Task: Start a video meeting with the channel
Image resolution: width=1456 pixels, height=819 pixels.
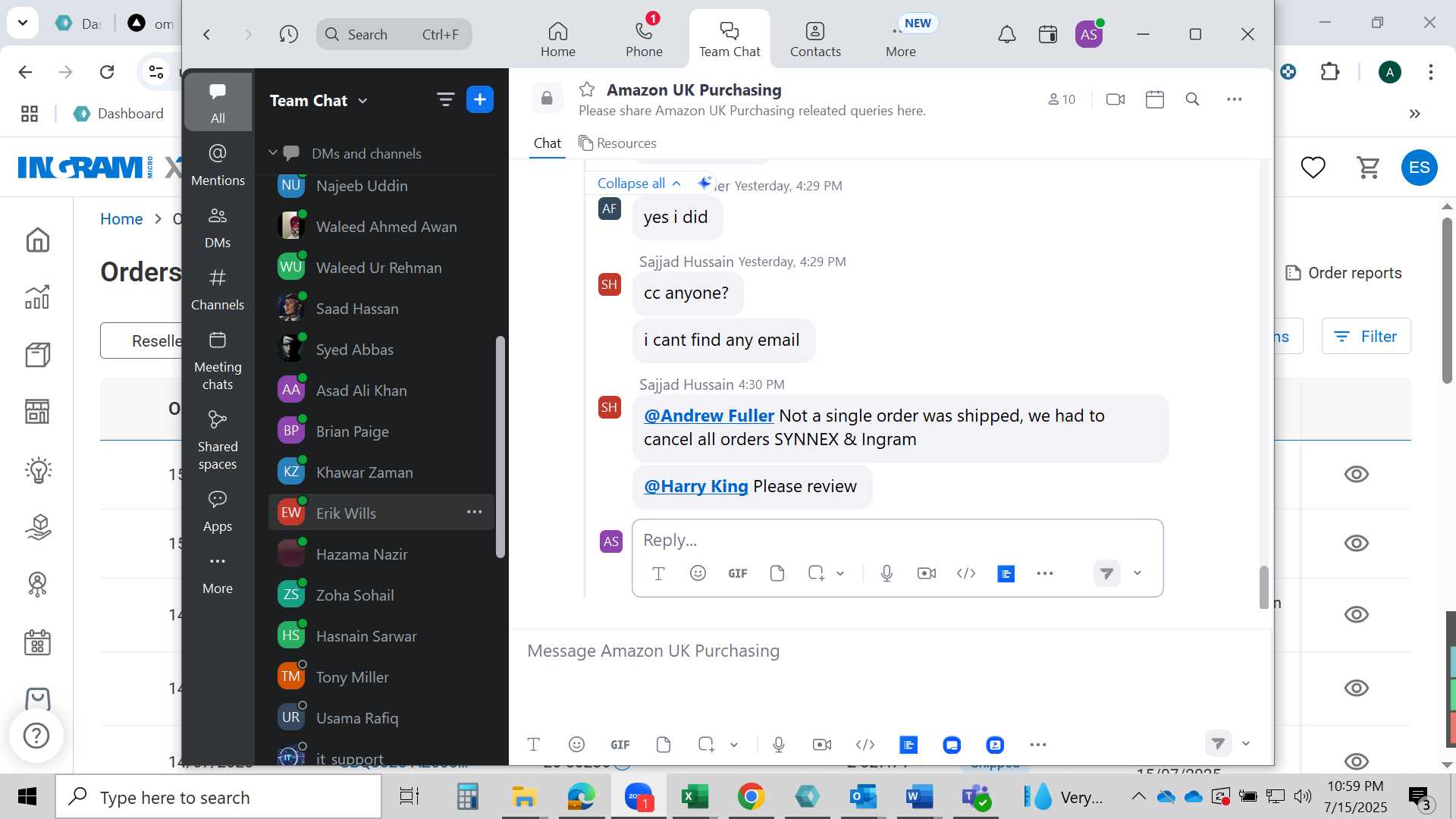Action: (x=1116, y=99)
